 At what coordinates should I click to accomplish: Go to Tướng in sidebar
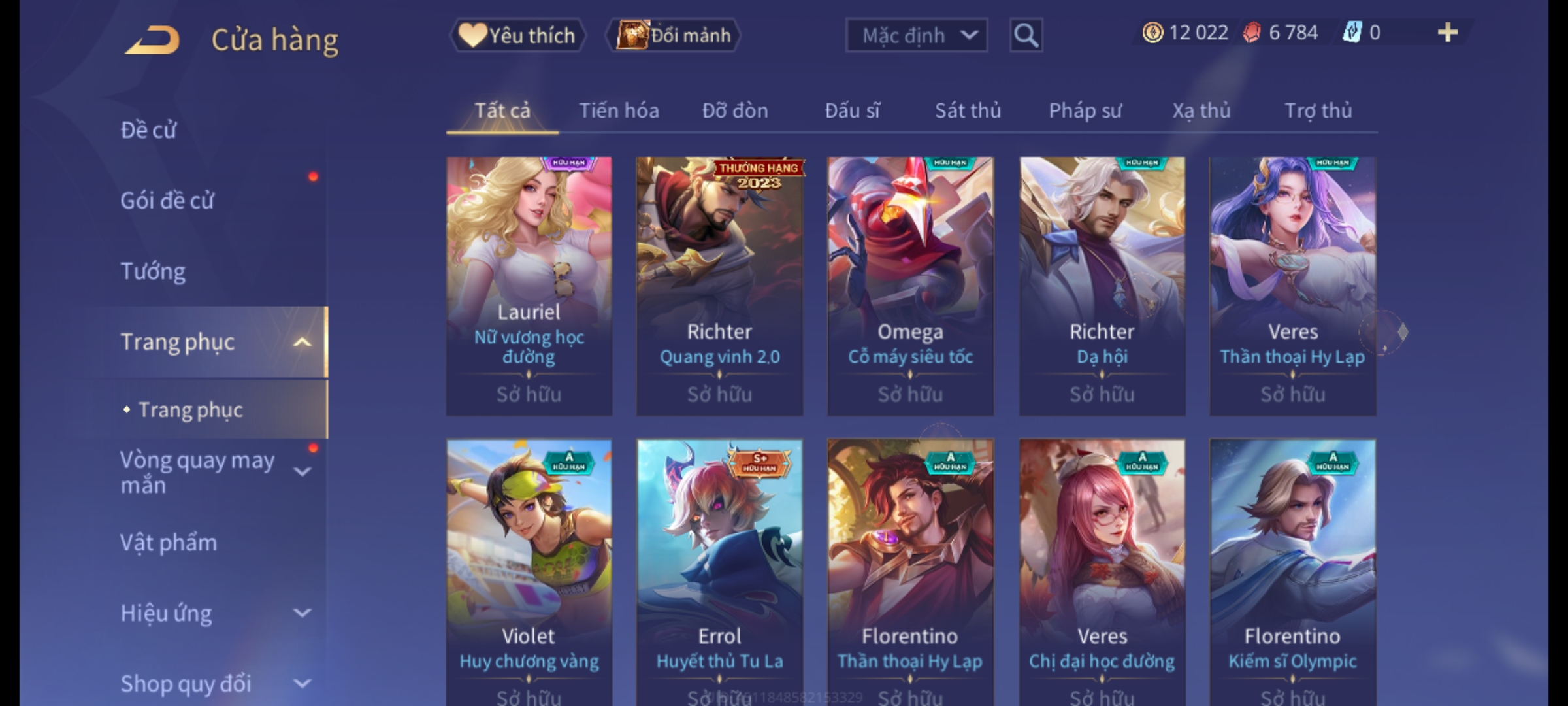click(x=153, y=271)
